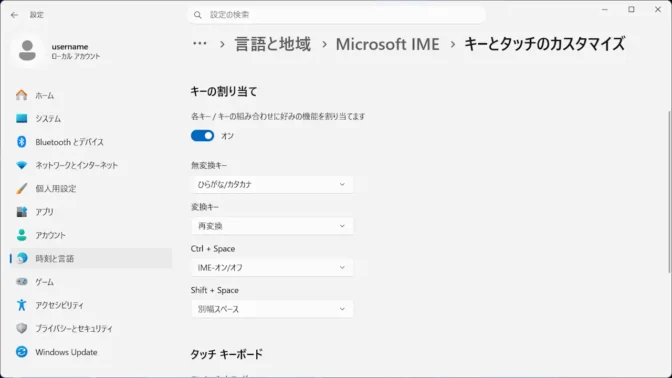Click the user avatar icon
The image size is (672, 378).
(27, 51)
